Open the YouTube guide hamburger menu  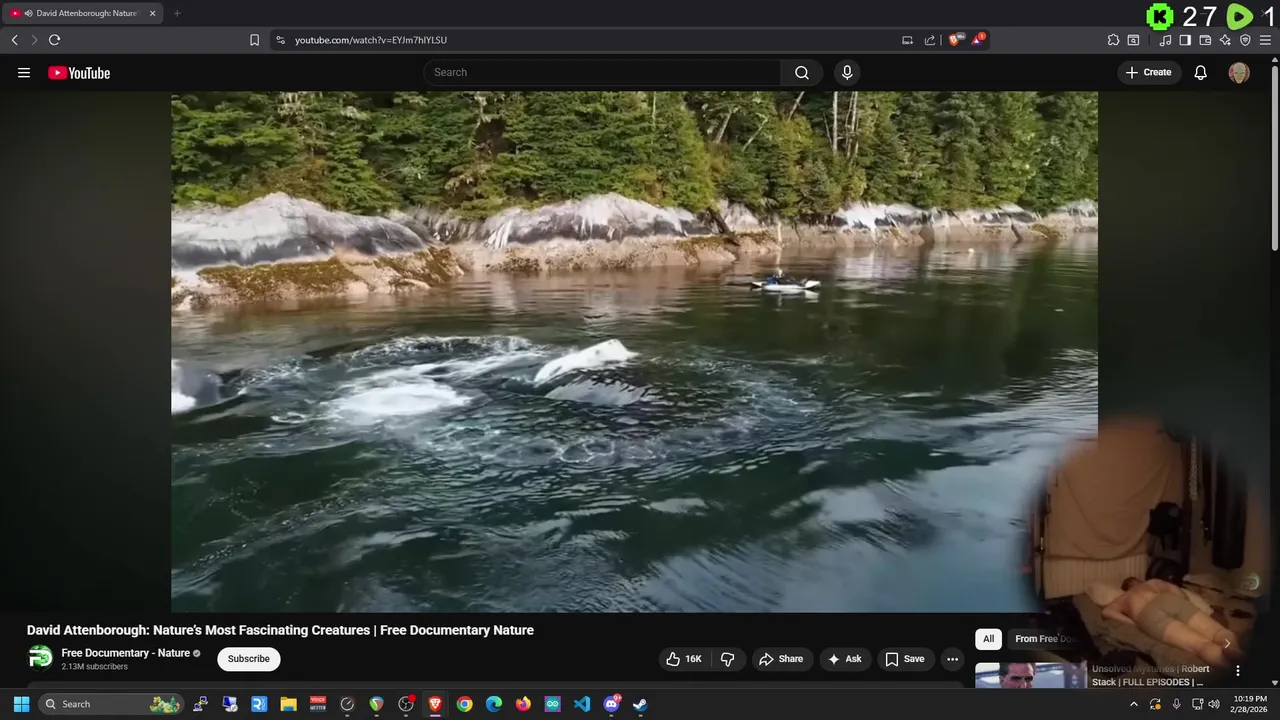[24, 72]
